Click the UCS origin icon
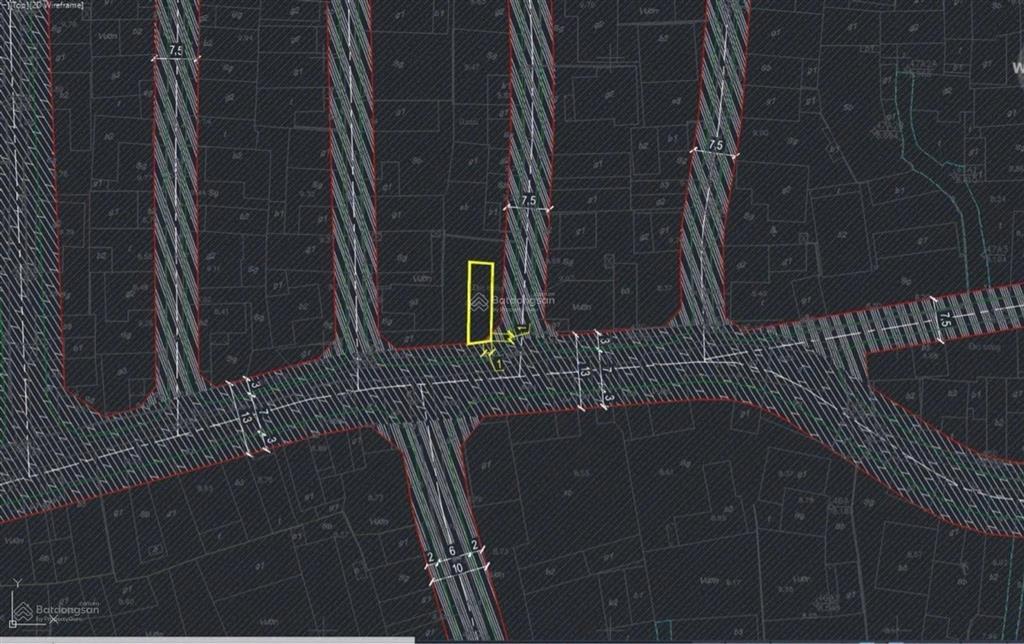This screenshot has height=644, width=1024. pos(12,624)
